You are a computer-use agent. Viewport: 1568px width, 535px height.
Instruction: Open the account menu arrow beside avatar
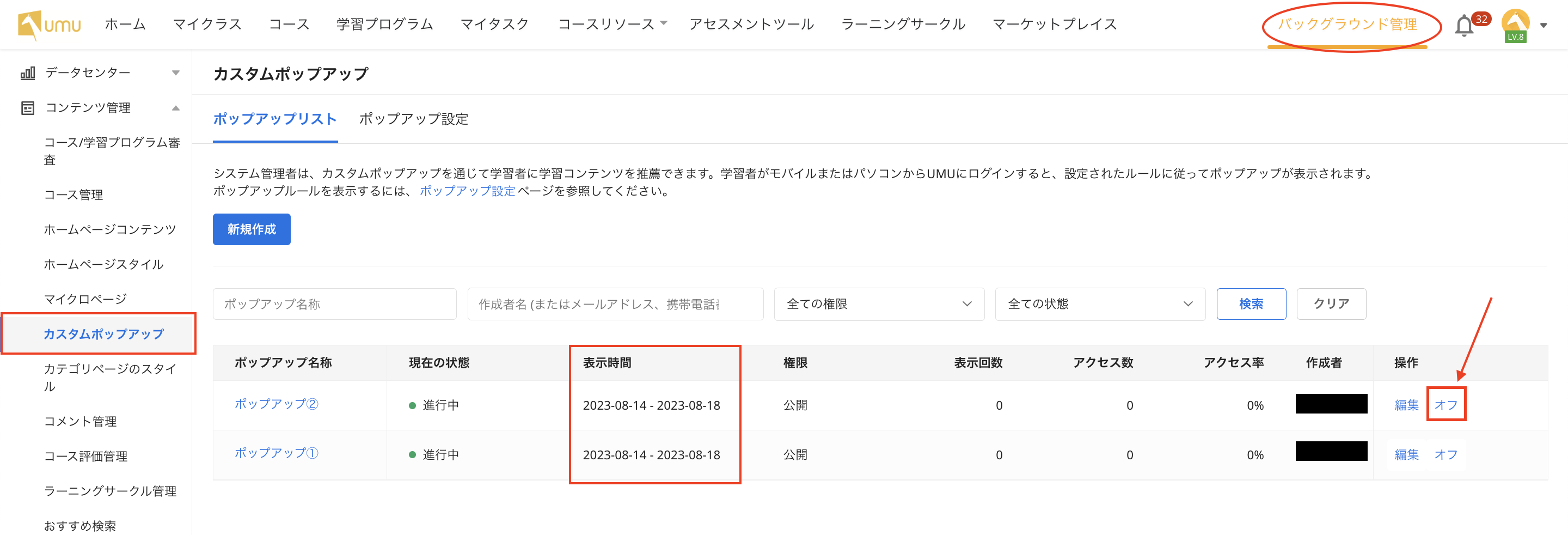tap(1543, 26)
